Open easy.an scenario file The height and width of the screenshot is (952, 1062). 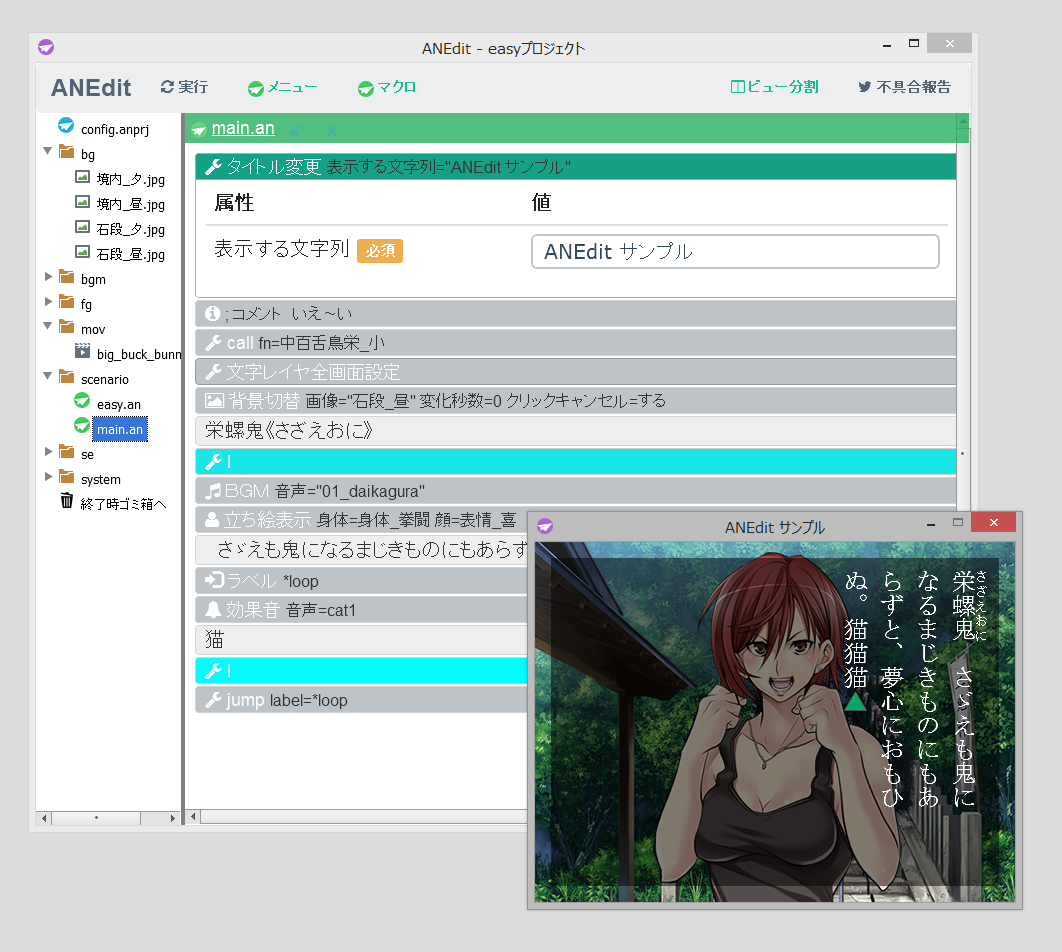click(x=119, y=404)
